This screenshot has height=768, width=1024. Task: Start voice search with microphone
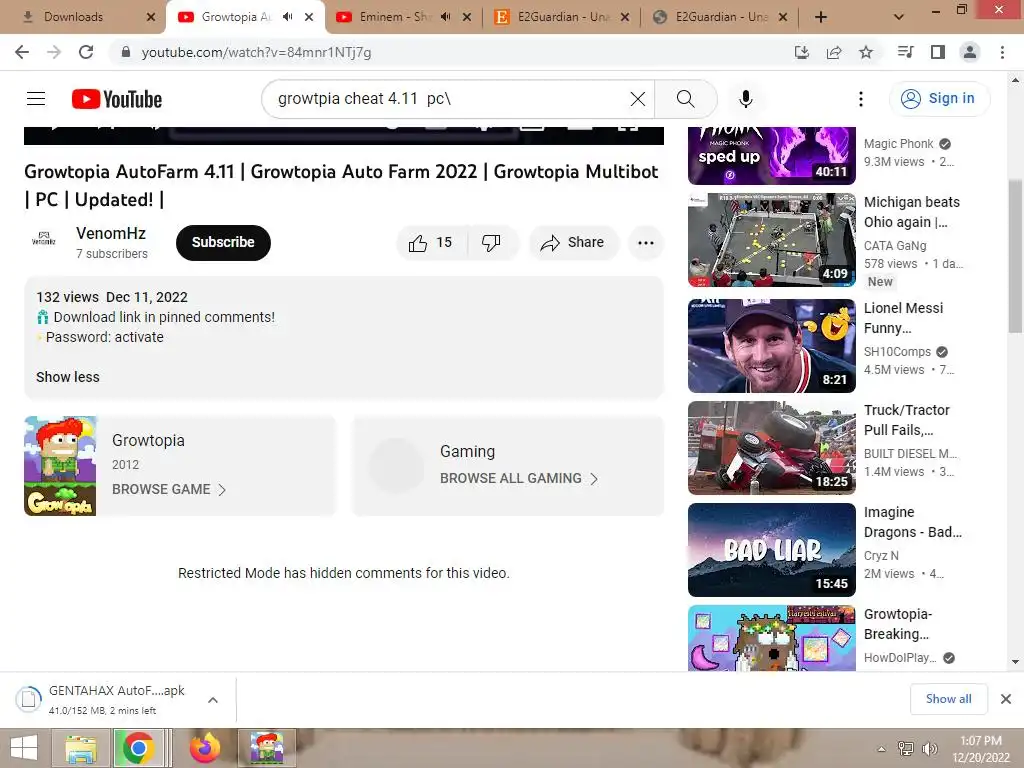746,99
